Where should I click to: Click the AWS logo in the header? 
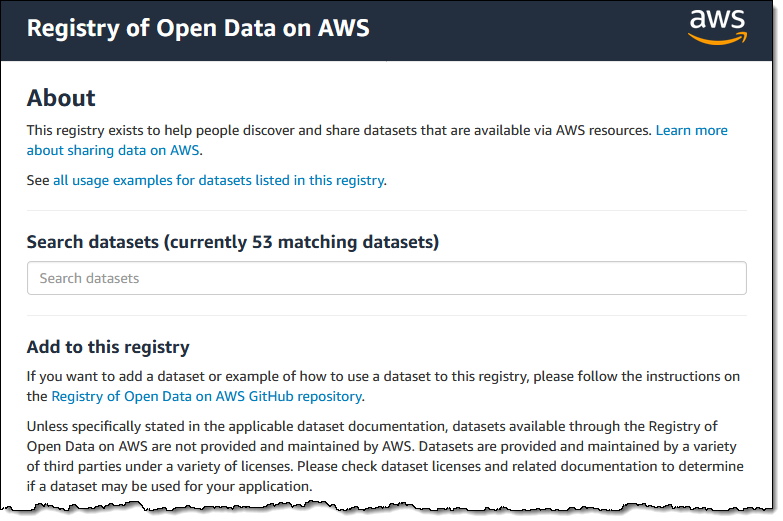[x=717, y=27]
